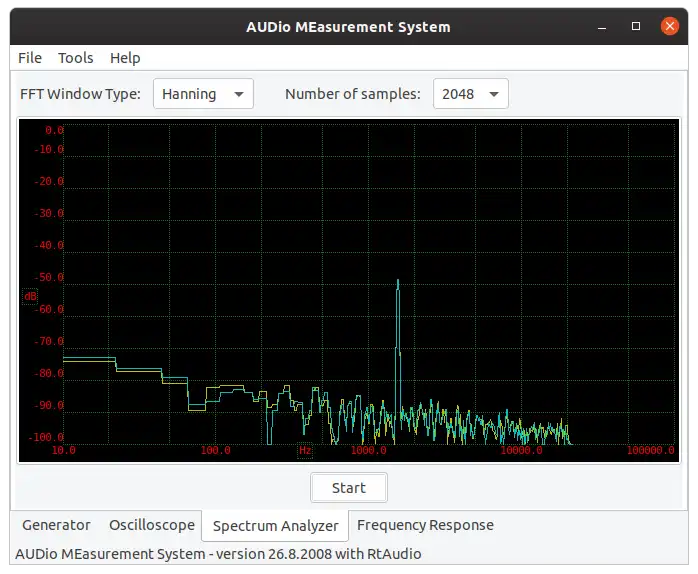Click the dB axis unit label
The height and width of the screenshot is (574, 698).
[x=30, y=296]
